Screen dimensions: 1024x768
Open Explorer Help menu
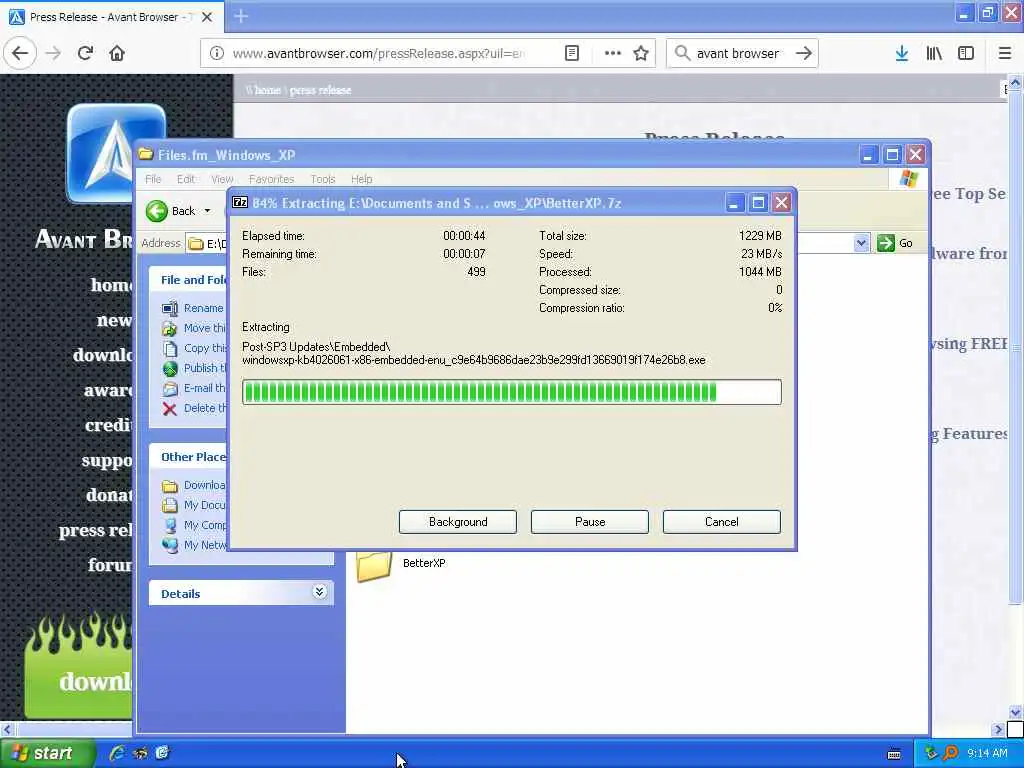[x=361, y=179]
